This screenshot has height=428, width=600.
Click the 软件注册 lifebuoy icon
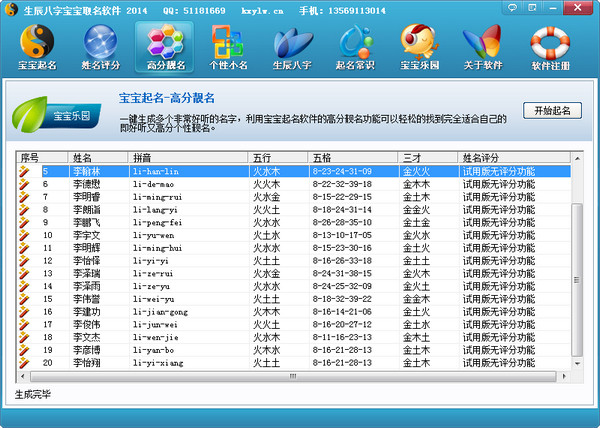[549, 47]
